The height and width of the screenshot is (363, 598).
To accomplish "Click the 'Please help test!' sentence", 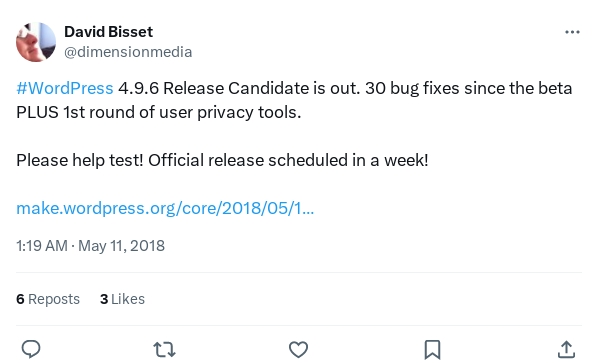I will click(80, 160).
